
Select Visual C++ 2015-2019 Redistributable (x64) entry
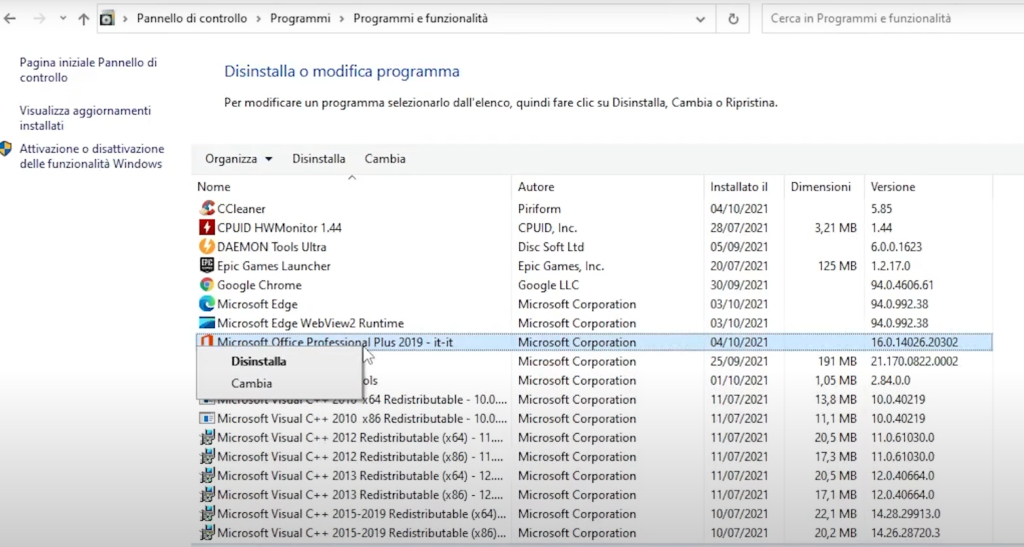pyautogui.click(x=362, y=514)
